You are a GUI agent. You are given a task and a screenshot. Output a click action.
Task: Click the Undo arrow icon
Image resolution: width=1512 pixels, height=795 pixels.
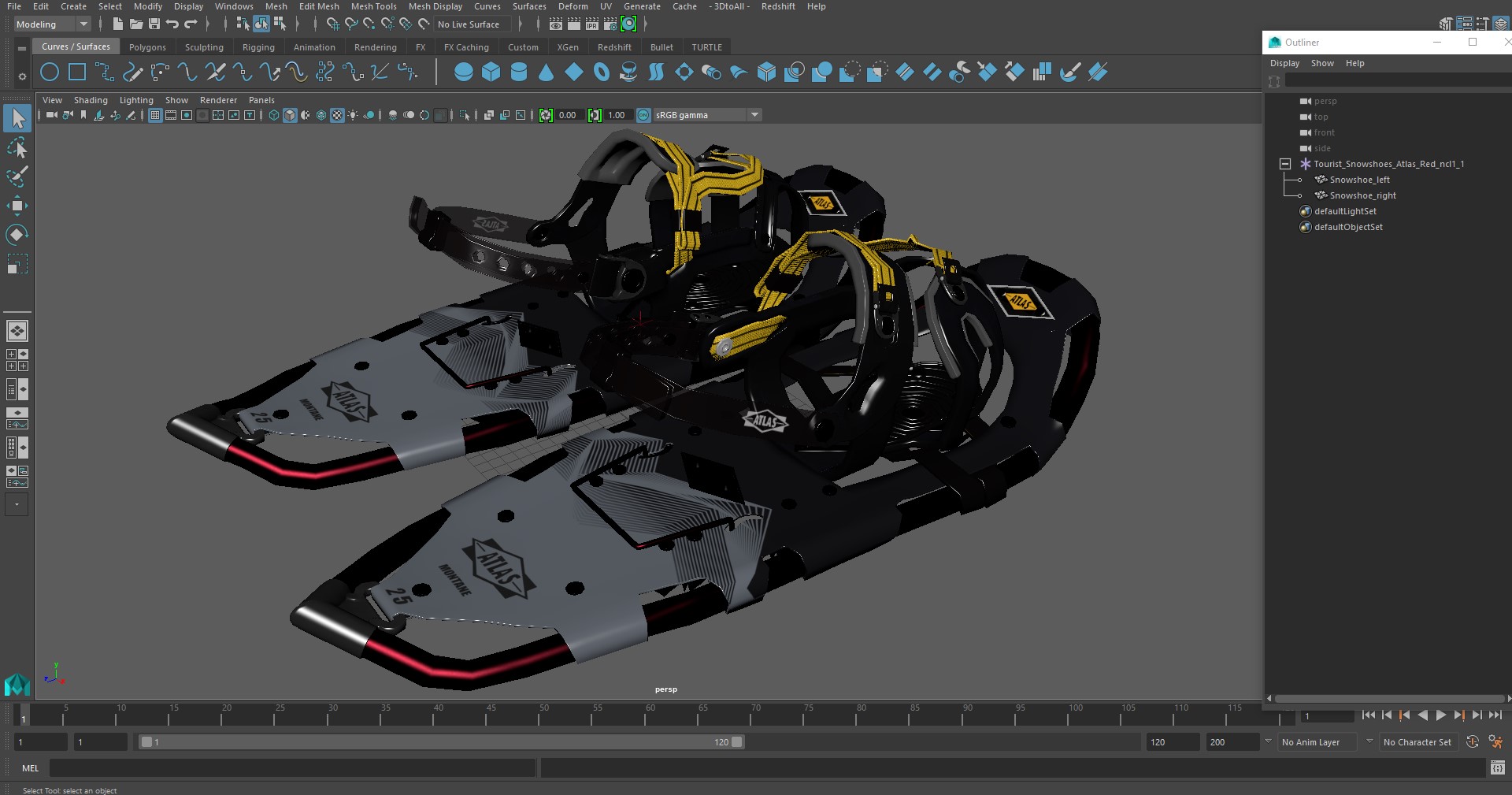pyautogui.click(x=172, y=24)
